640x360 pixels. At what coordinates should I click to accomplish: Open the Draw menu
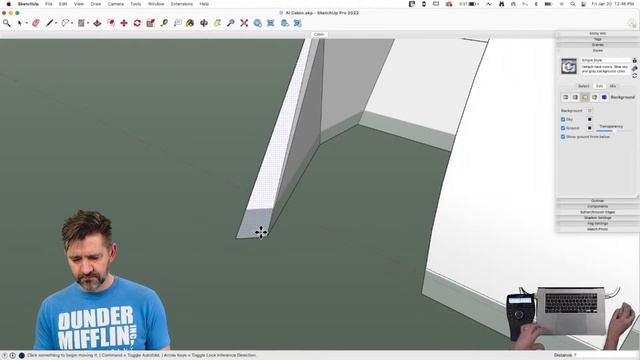[x=96, y=4]
